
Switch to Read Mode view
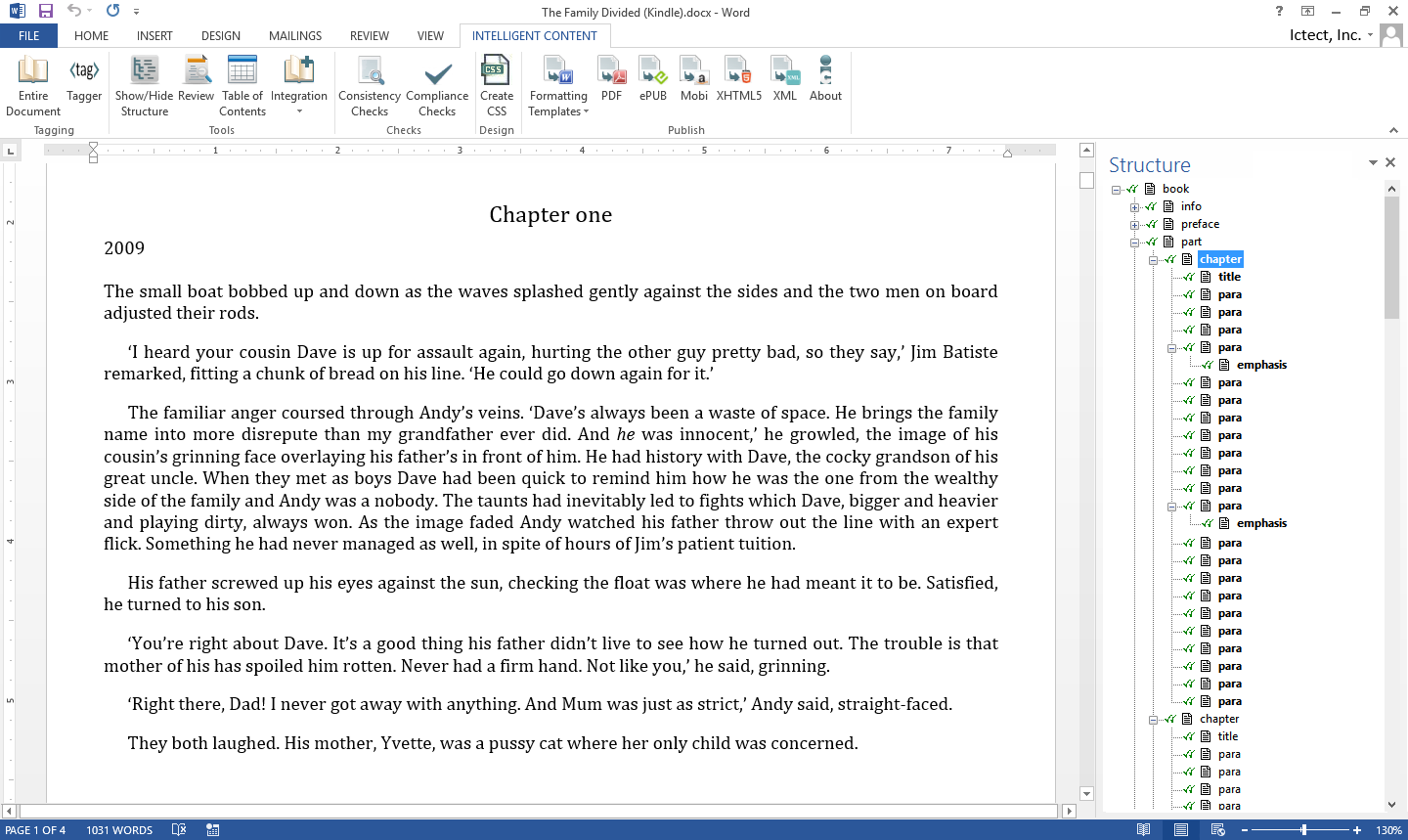pos(1143,829)
